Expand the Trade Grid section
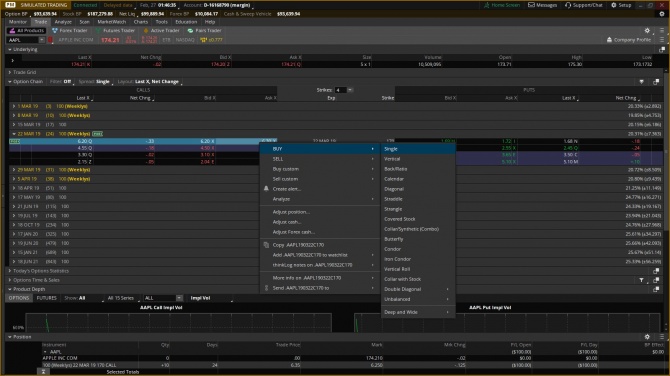670x376 pixels. click(10, 72)
